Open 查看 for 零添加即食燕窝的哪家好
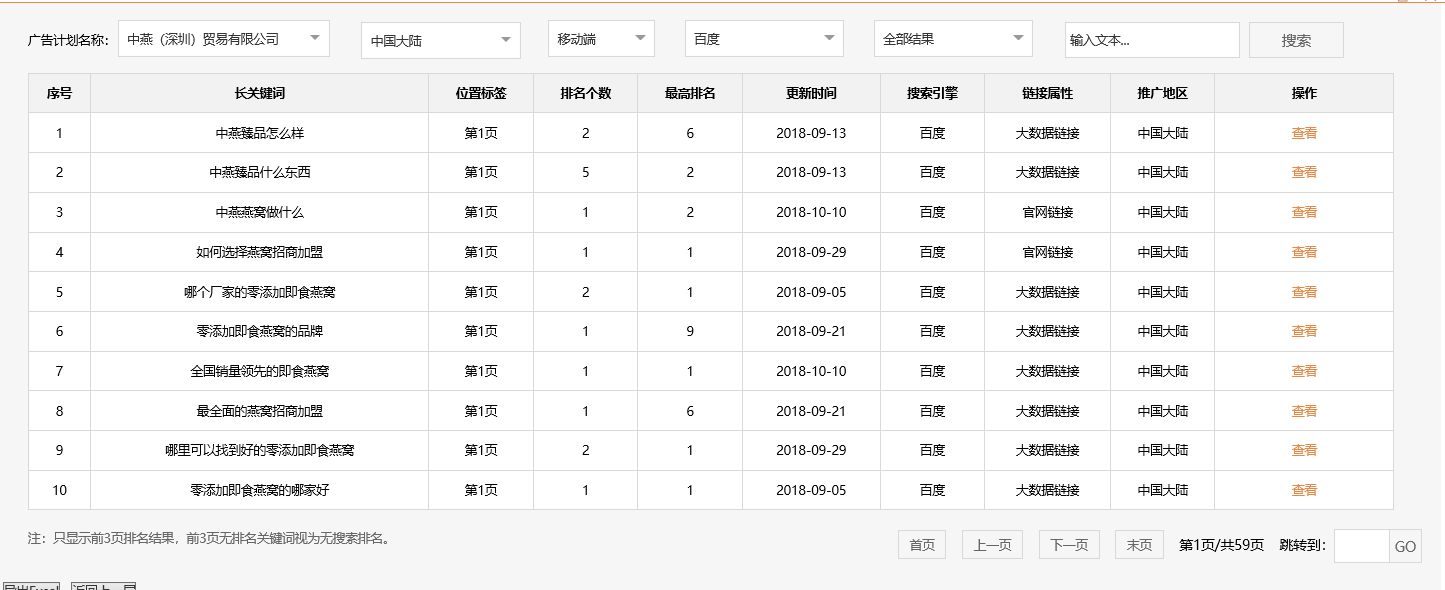 (x=1304, y=490)
